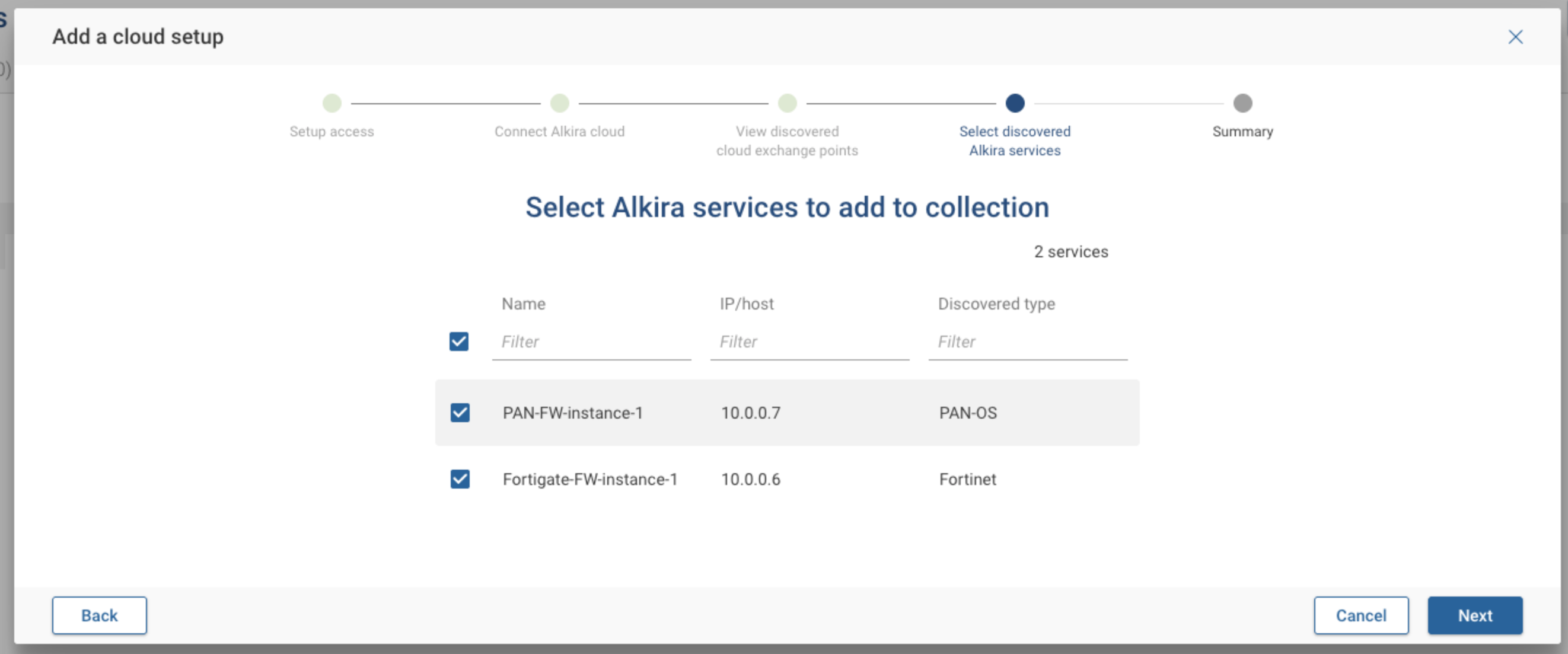This screenshot has width=1568, height=654.
Task: Click the Summary step indicator
Action: tap(1242, 103)
